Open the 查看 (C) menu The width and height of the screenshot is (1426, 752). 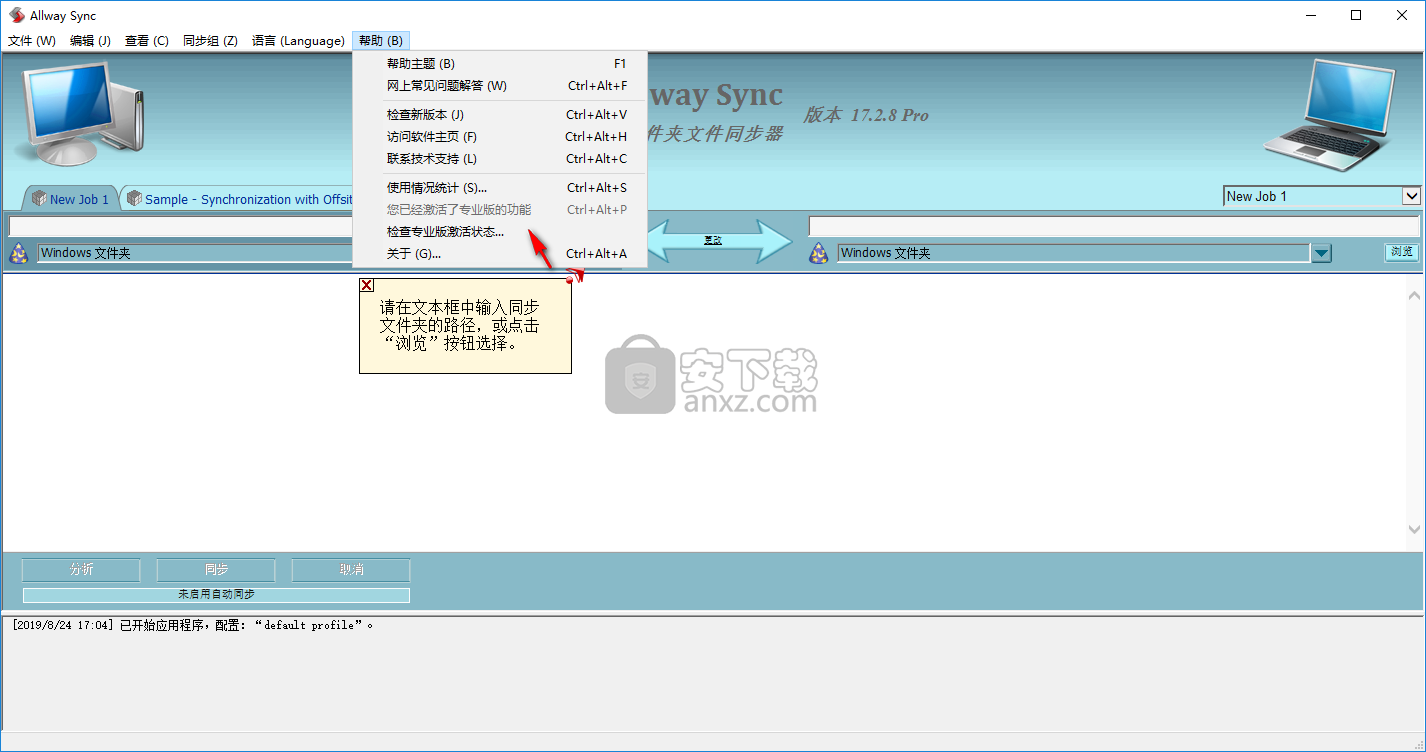click(x=146, y=41)
